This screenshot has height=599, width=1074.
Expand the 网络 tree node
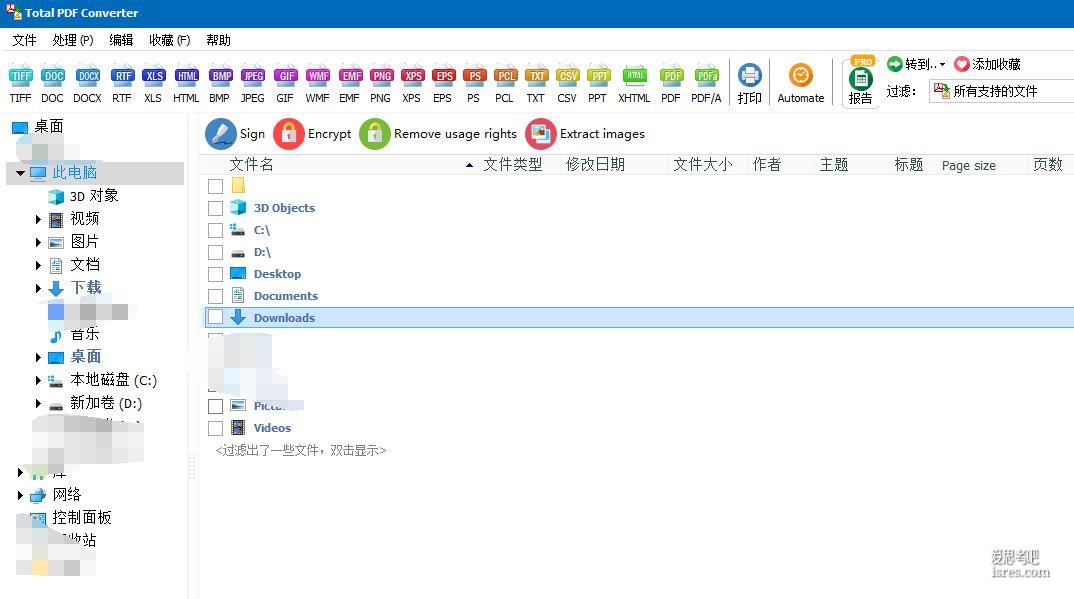click(20, 495)
